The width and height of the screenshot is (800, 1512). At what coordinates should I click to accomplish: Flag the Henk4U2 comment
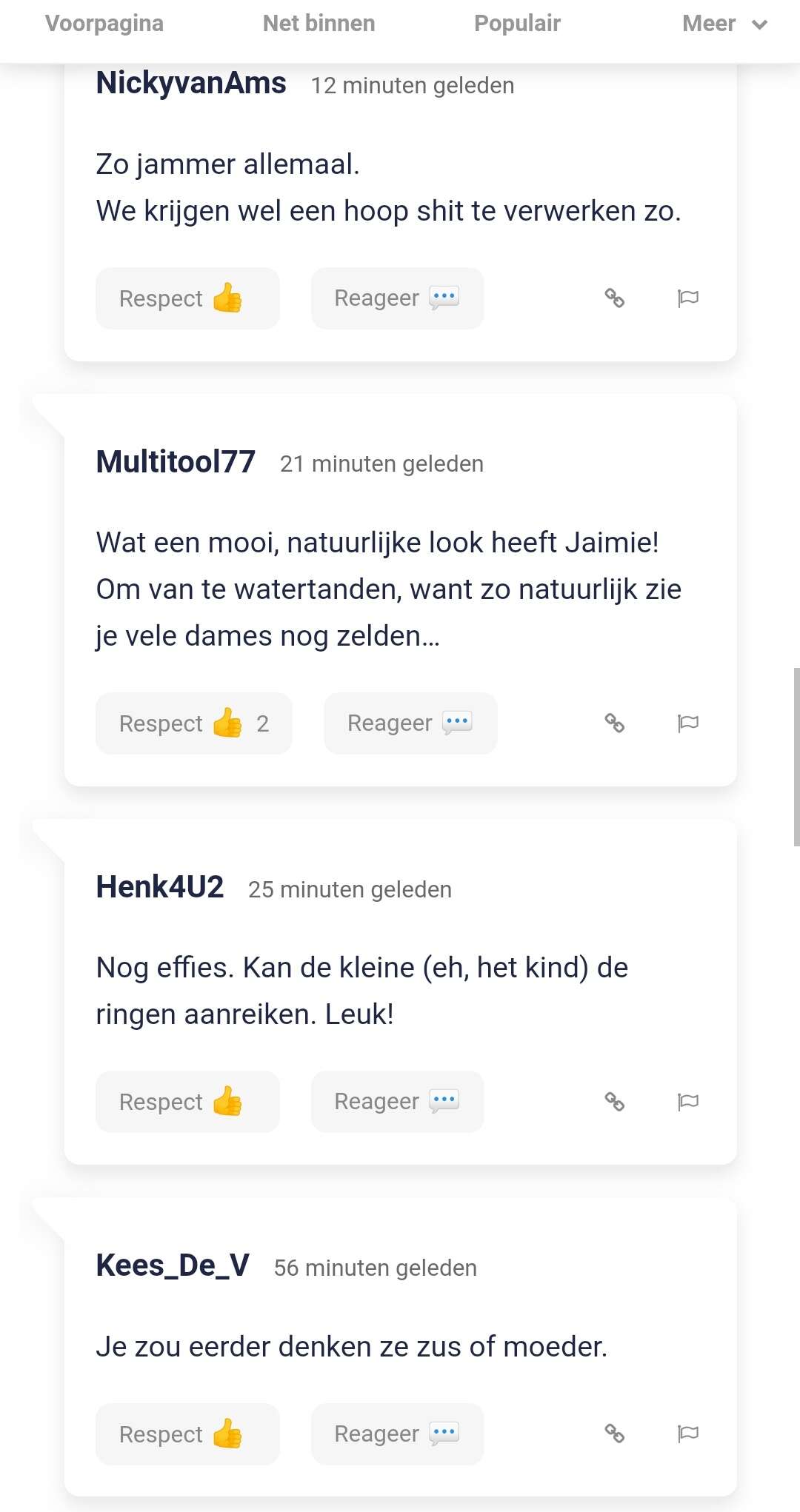688,1102
